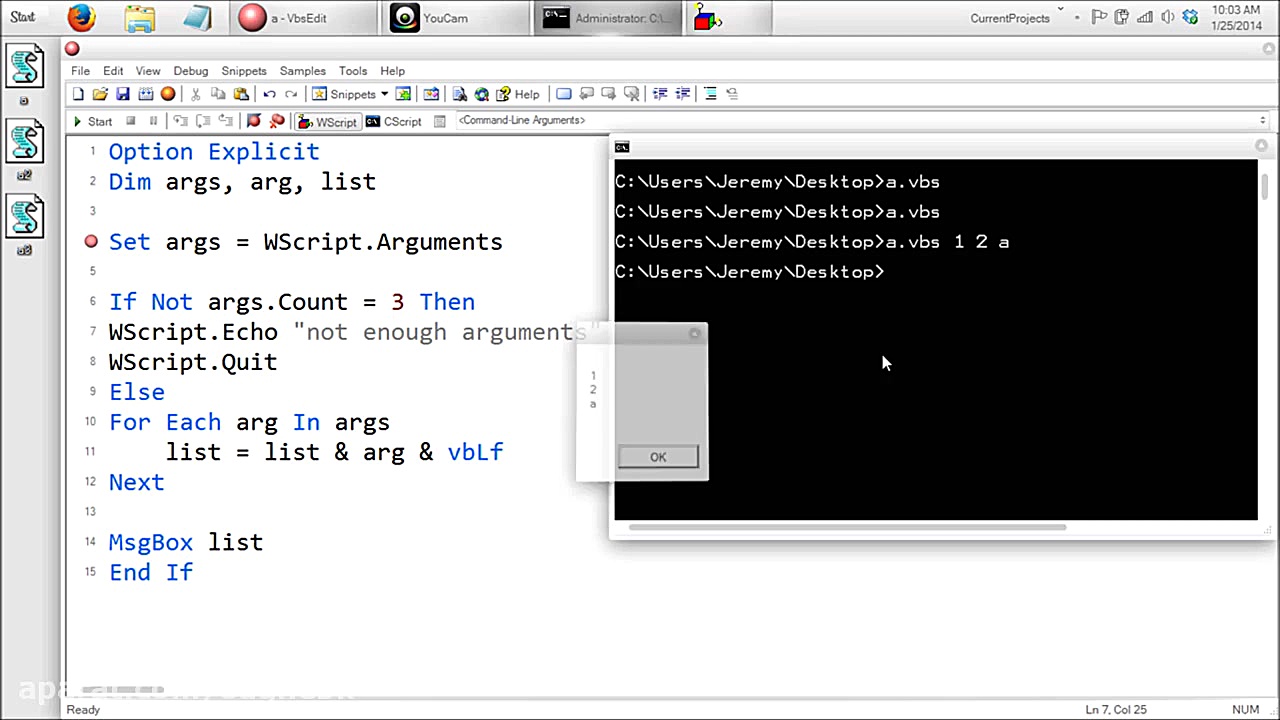This screenshot has width=1280, height=720.
Task: Cut selection with the scissors icon
Action: pyautogui.click(x=195, y=94)
